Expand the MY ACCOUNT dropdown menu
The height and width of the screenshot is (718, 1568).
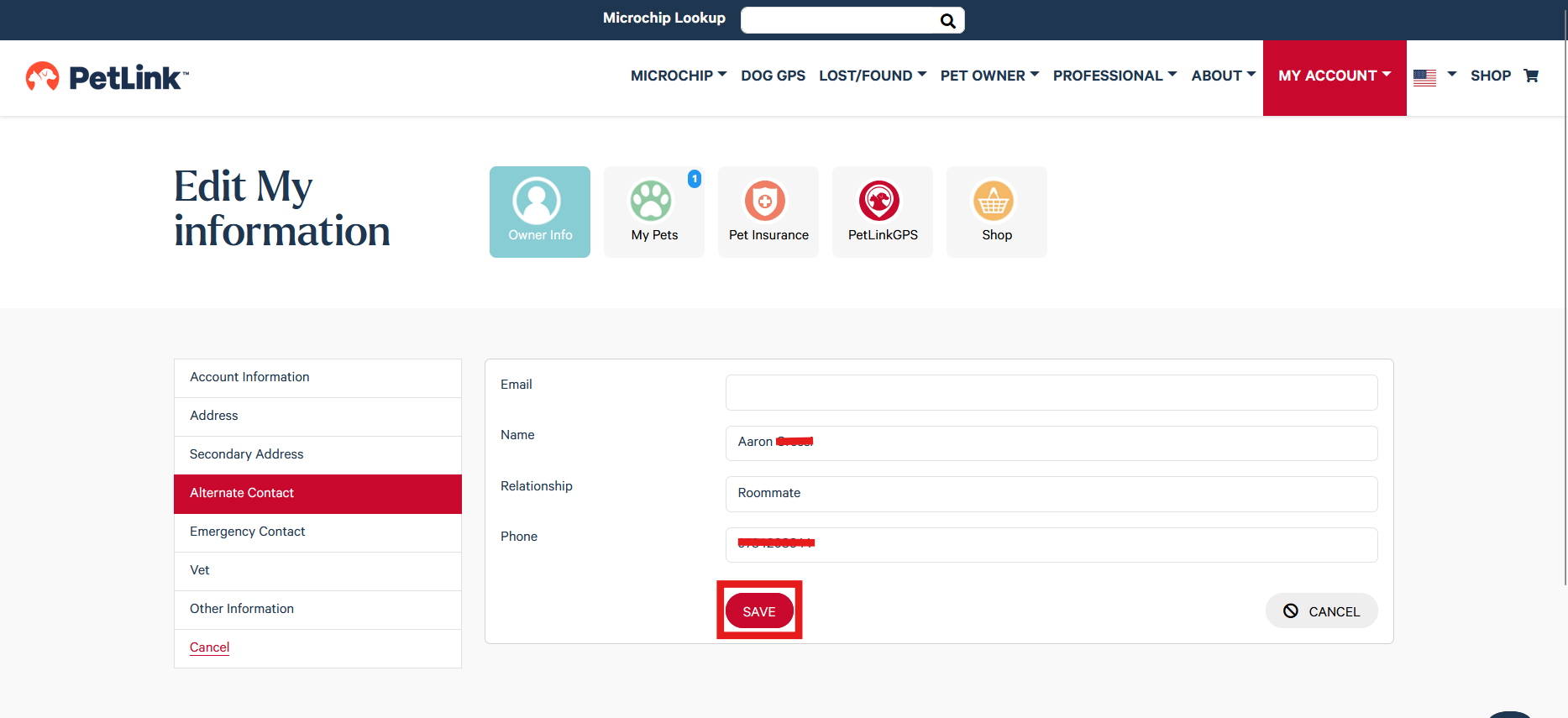click(x=1335, y=77)
